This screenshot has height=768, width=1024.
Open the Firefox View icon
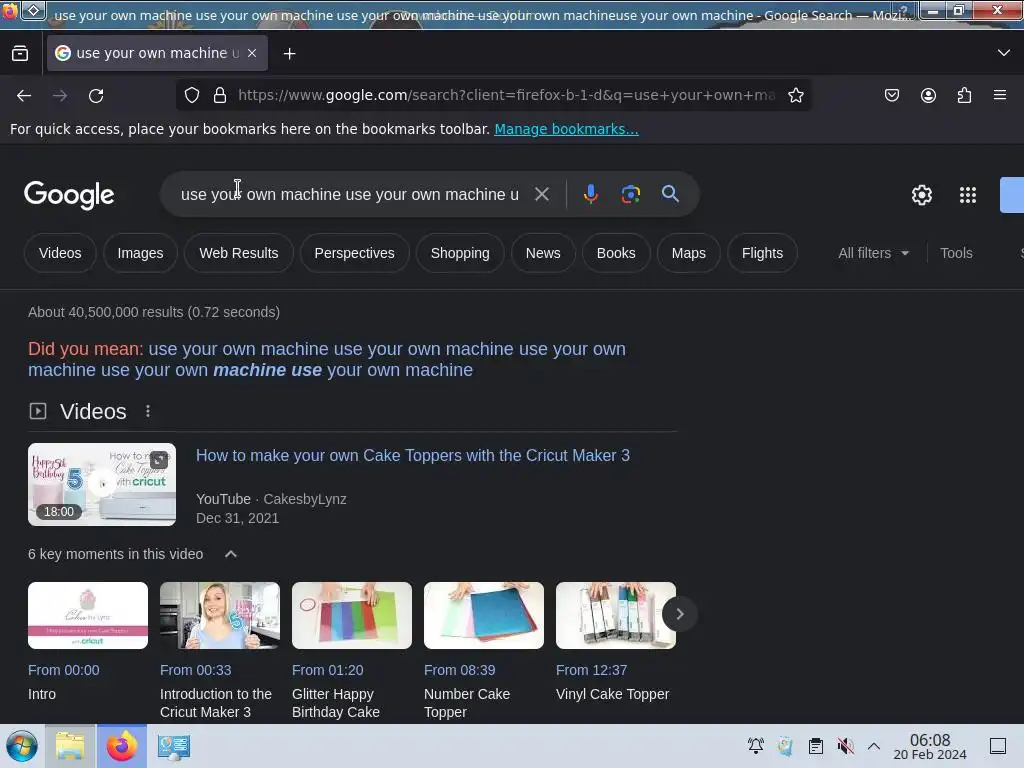pyautogui.click(x=20, y=54)
